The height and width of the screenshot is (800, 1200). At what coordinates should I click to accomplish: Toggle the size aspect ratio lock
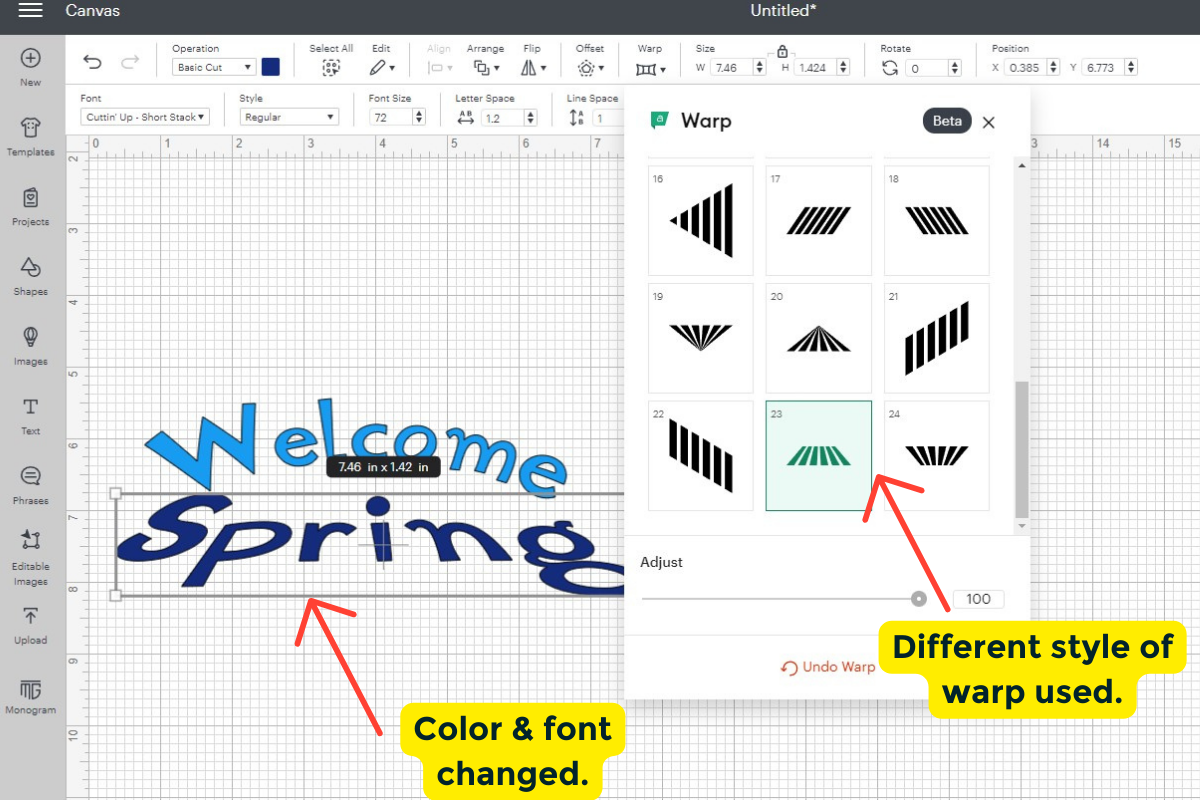tap(782, 52)
